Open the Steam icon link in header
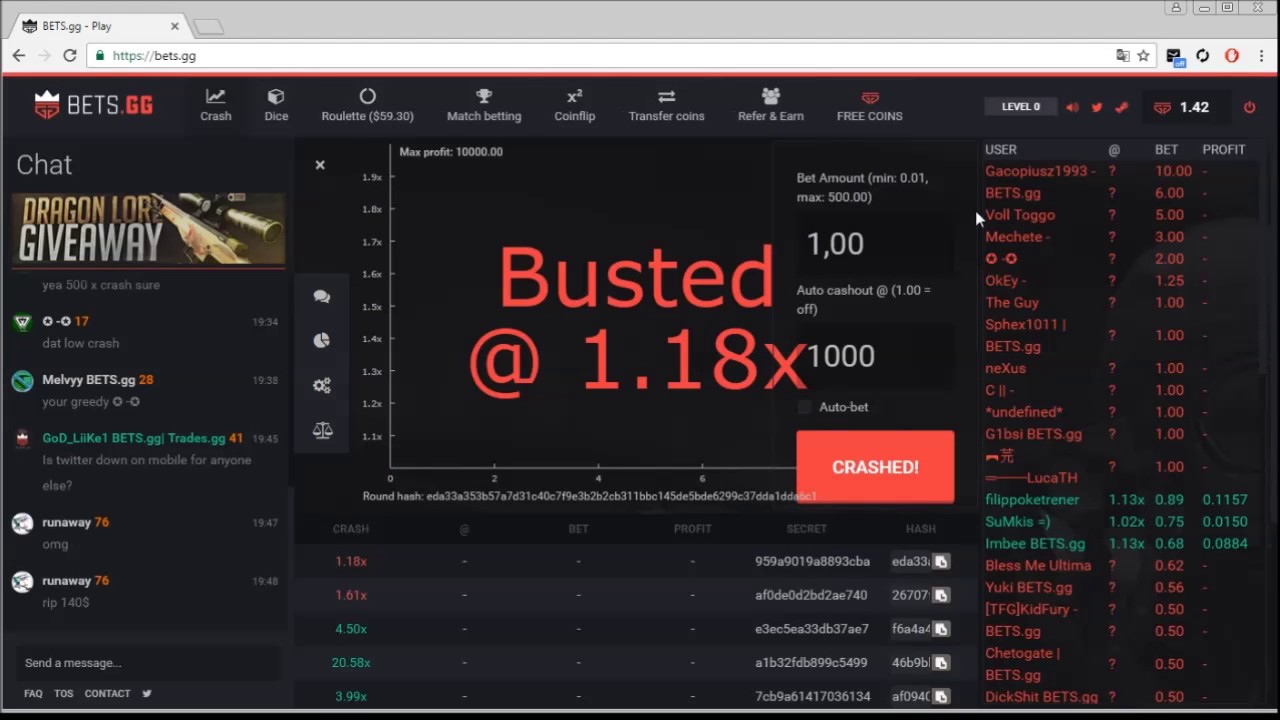 pyautogui.click(x=1121, y=107)
